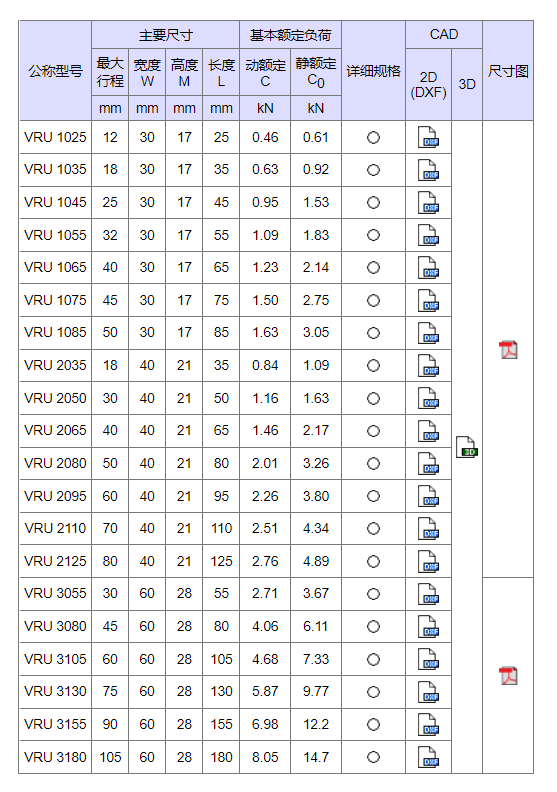Image resolution: width=557 pixels, height=792 pixels.
Task: Download the DXF file for VRU 3080
Action: [x=428, y=627]
